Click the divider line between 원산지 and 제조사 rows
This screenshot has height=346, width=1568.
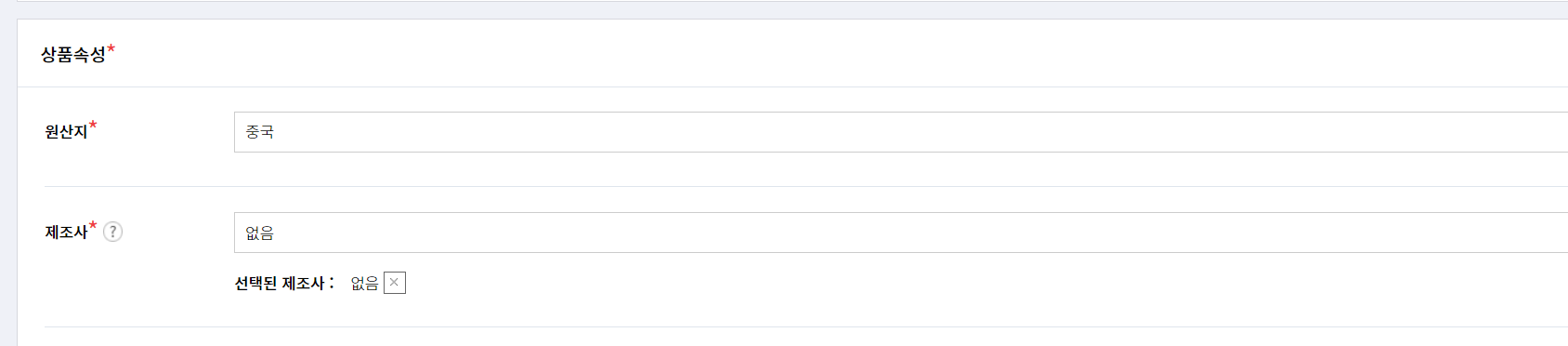pyautogui.click(x=806, y=186)
